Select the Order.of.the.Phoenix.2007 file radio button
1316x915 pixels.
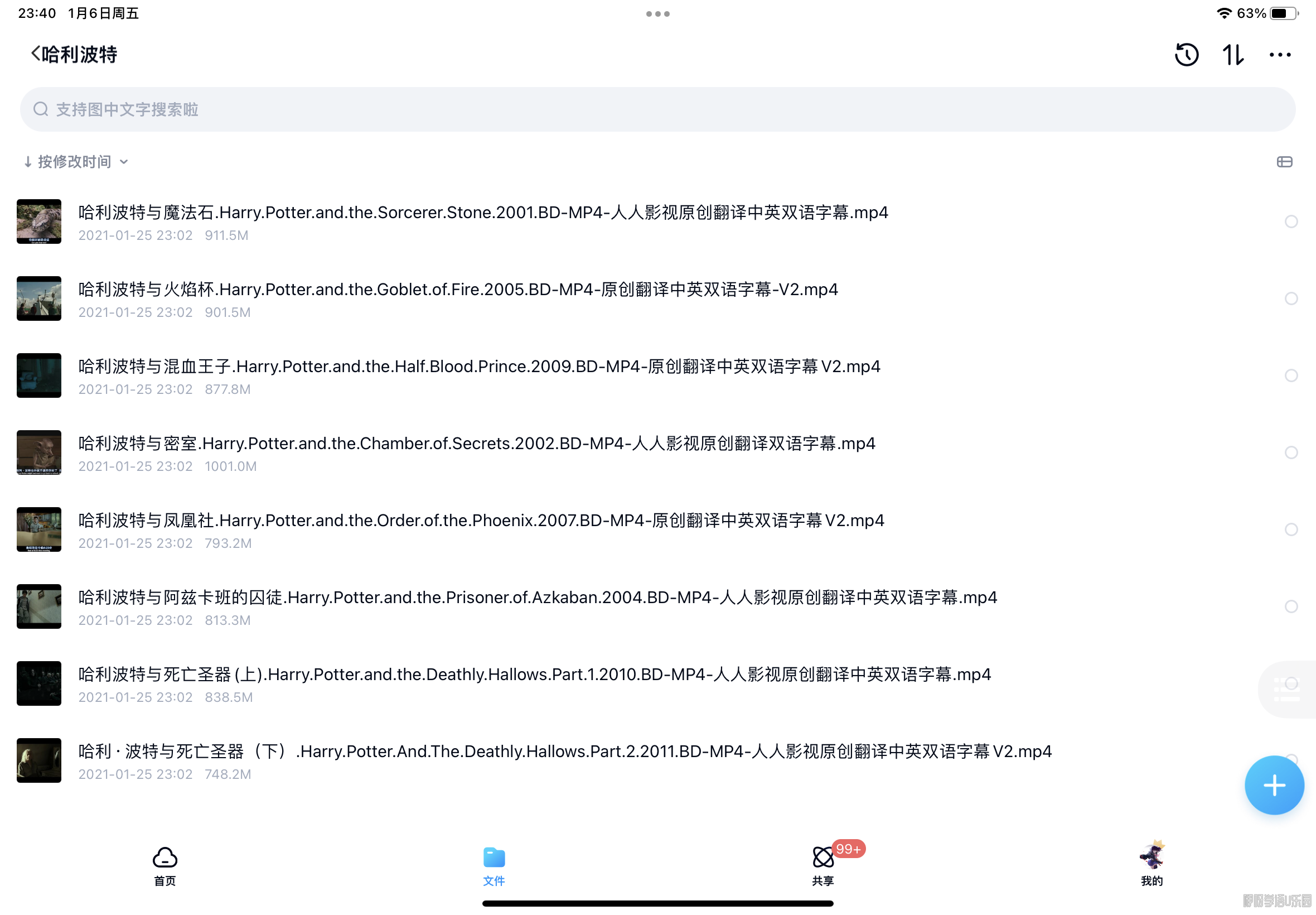1290,529
